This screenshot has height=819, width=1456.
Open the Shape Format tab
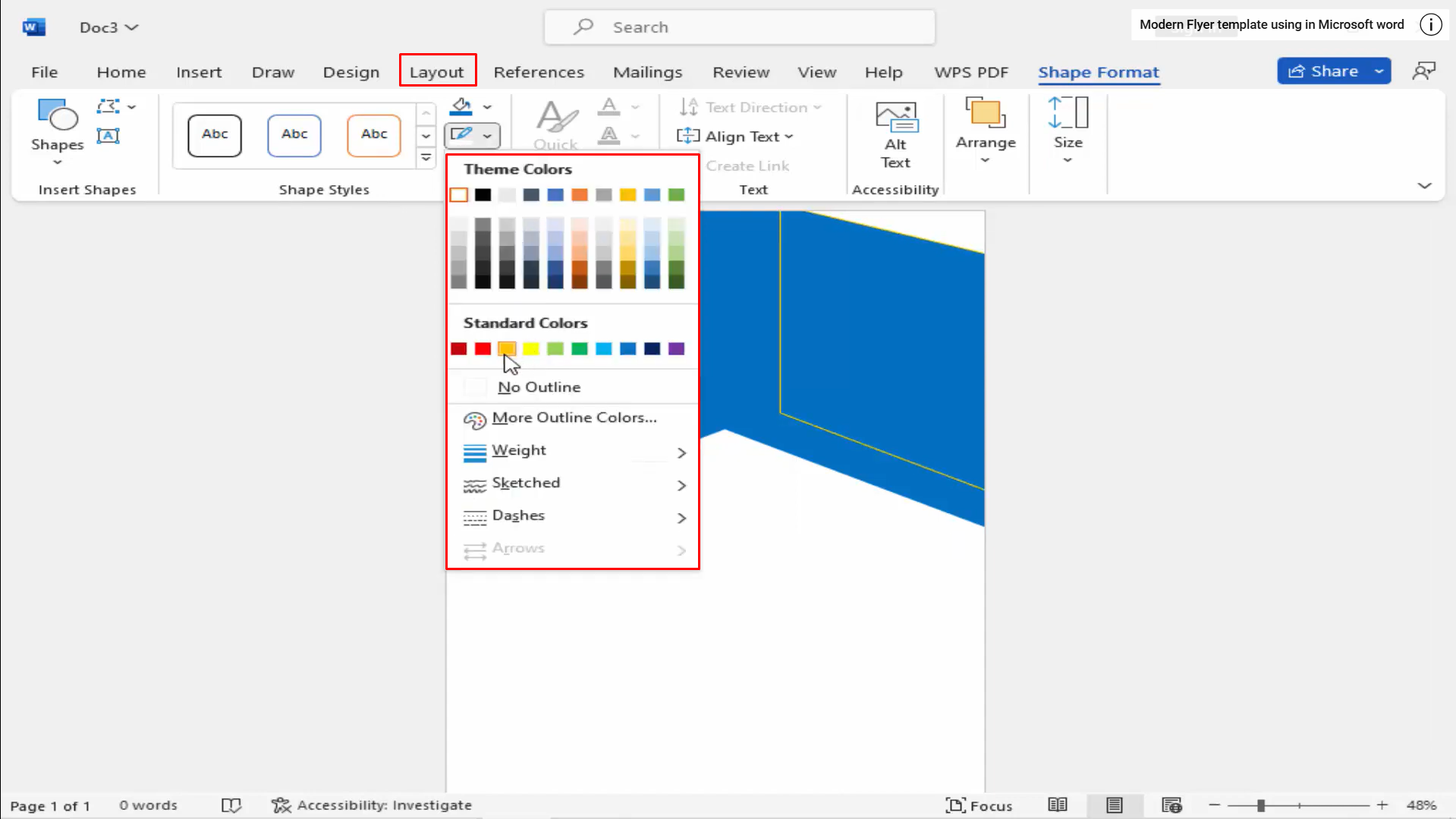click(1099, 72)
